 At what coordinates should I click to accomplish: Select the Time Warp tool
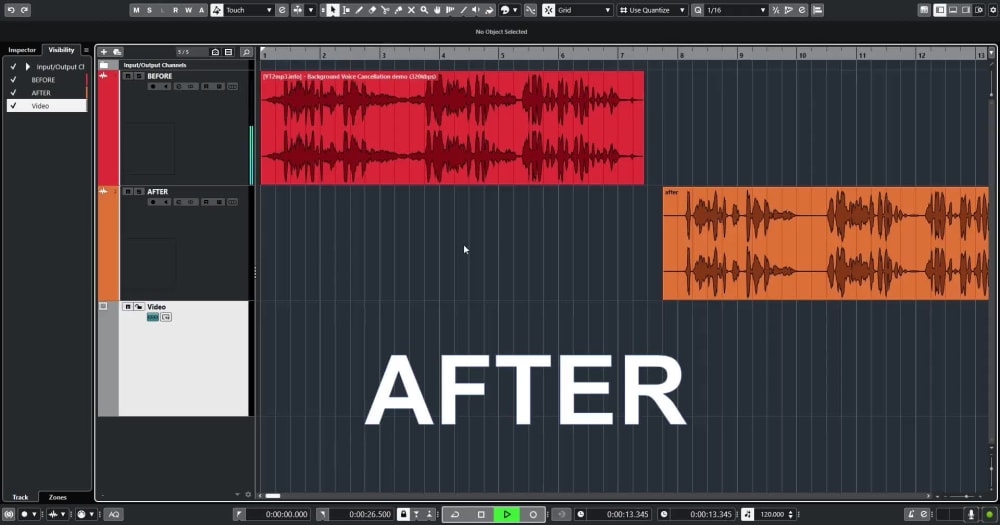coord(450,10)
